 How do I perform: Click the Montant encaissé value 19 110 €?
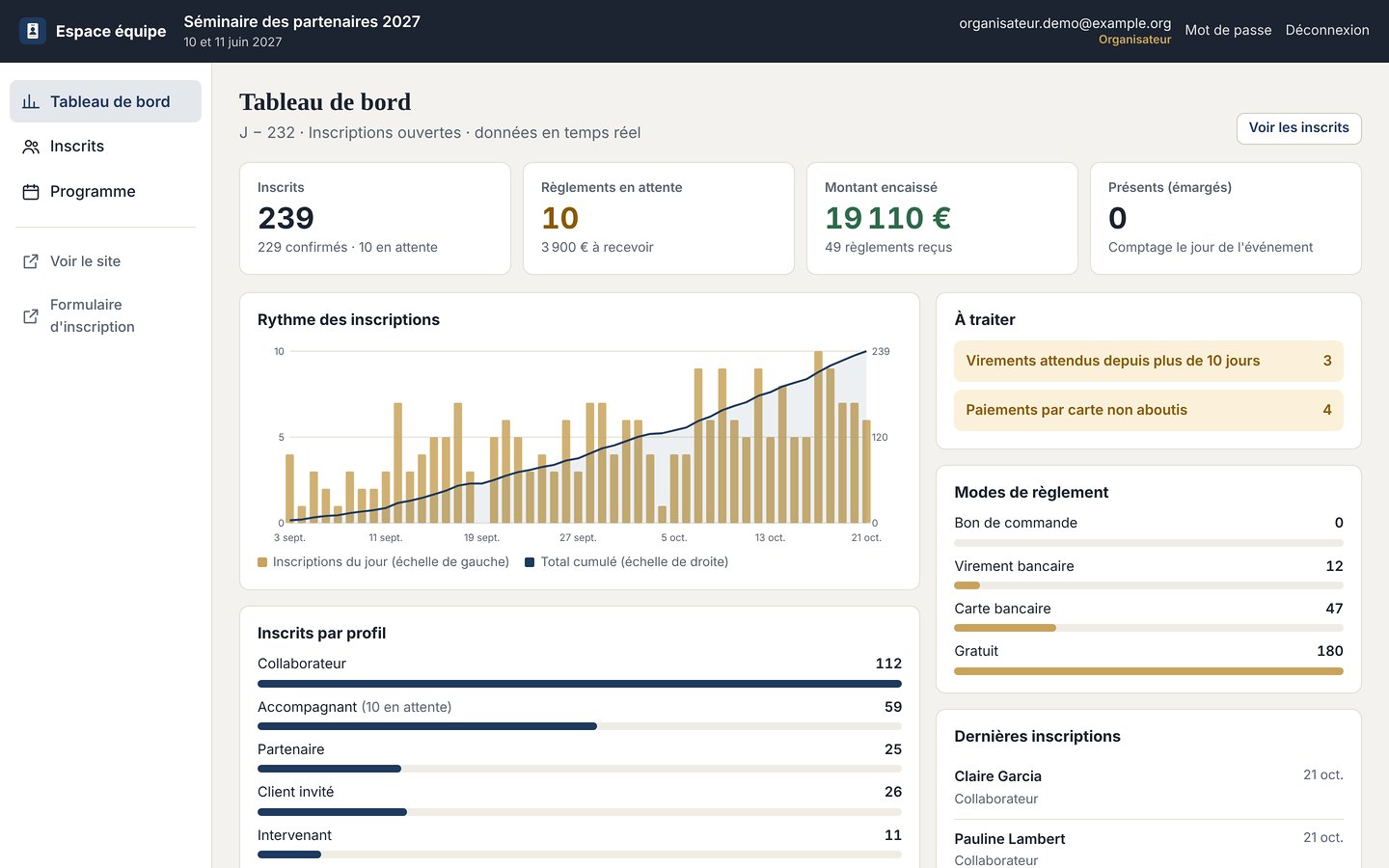click(887, 218)
